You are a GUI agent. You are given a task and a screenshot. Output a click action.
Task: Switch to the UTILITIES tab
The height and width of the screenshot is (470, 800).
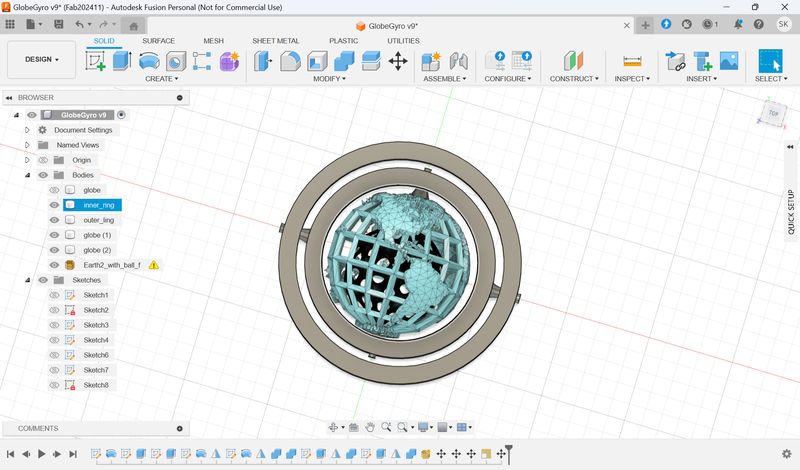coord(403,41)
